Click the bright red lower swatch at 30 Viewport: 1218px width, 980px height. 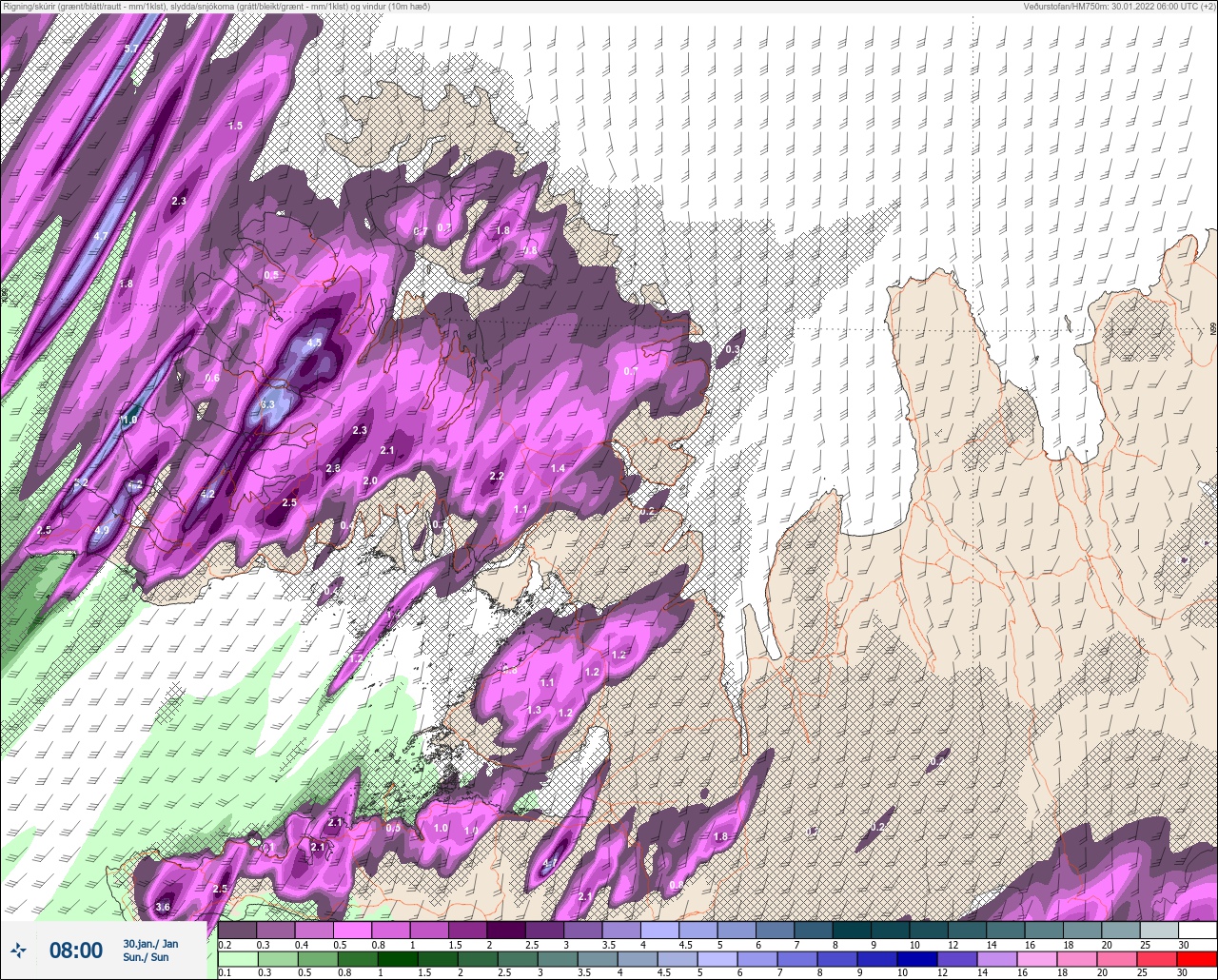[1197, 959]
